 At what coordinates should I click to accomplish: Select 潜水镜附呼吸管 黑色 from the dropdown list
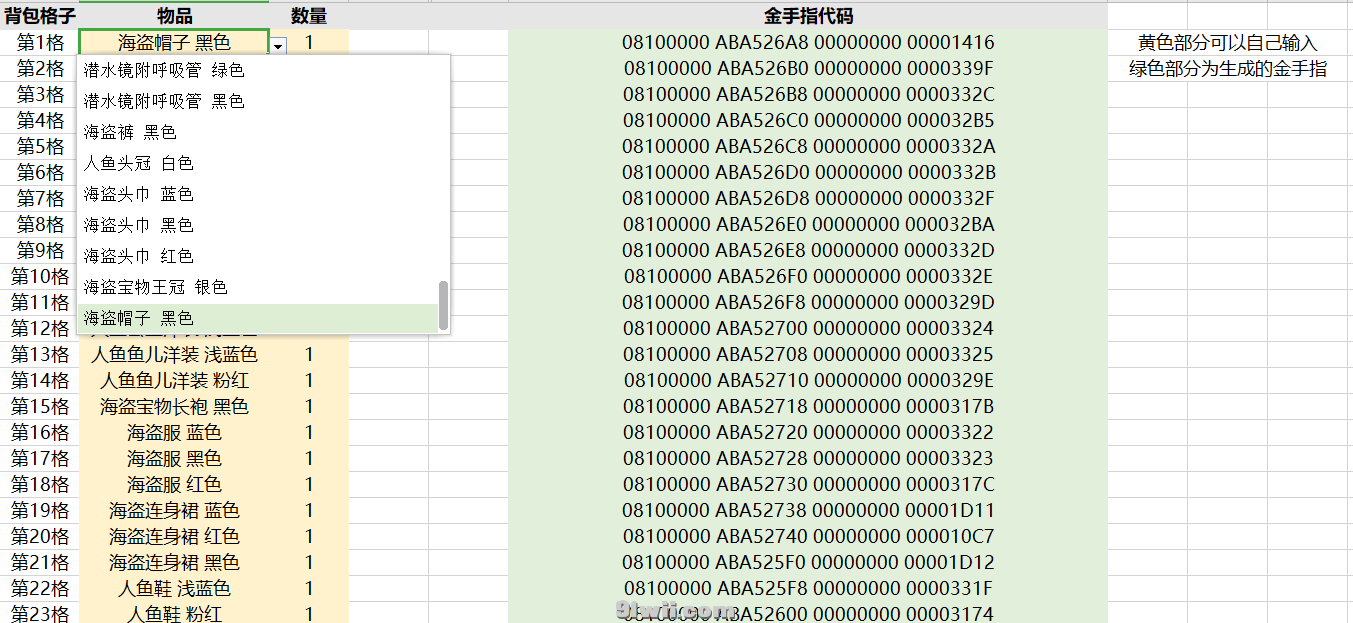pos(258,101)
